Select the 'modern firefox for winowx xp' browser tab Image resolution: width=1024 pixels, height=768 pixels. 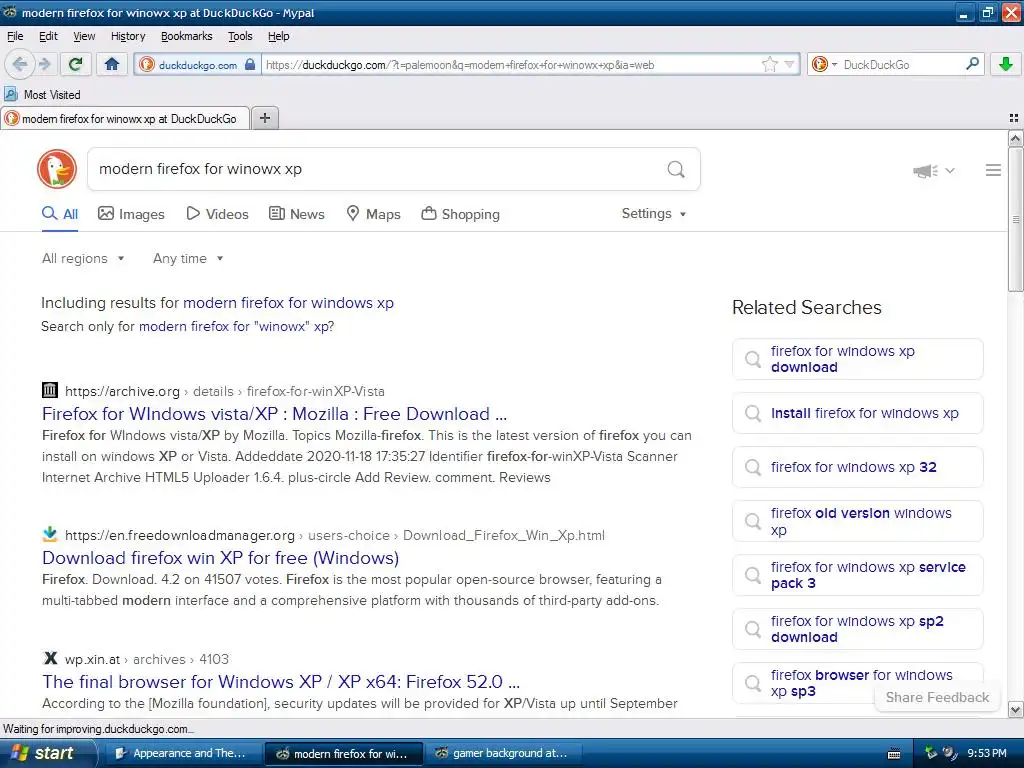point(125,118)
